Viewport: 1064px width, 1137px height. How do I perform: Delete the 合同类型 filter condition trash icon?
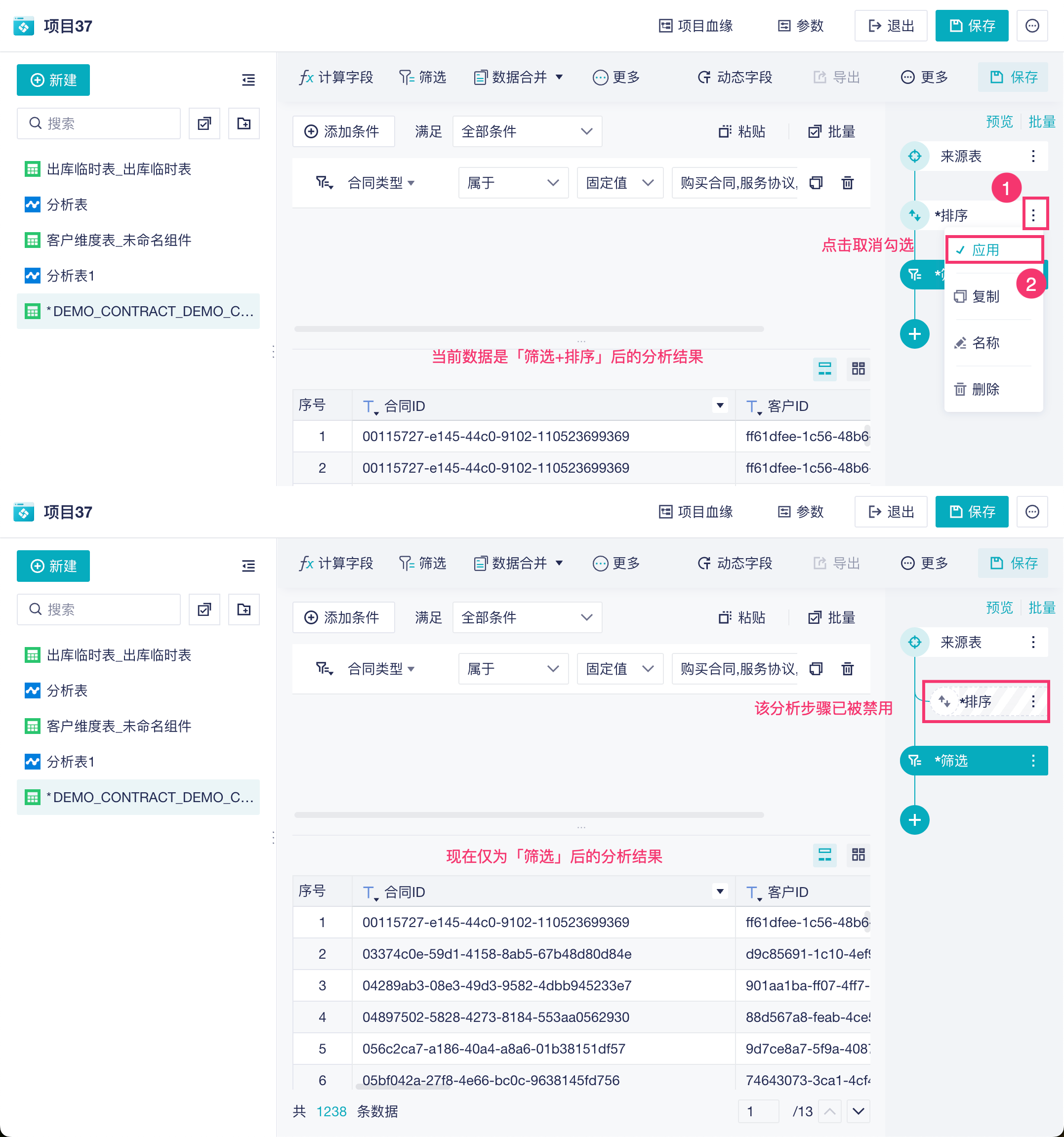(847, 183)
